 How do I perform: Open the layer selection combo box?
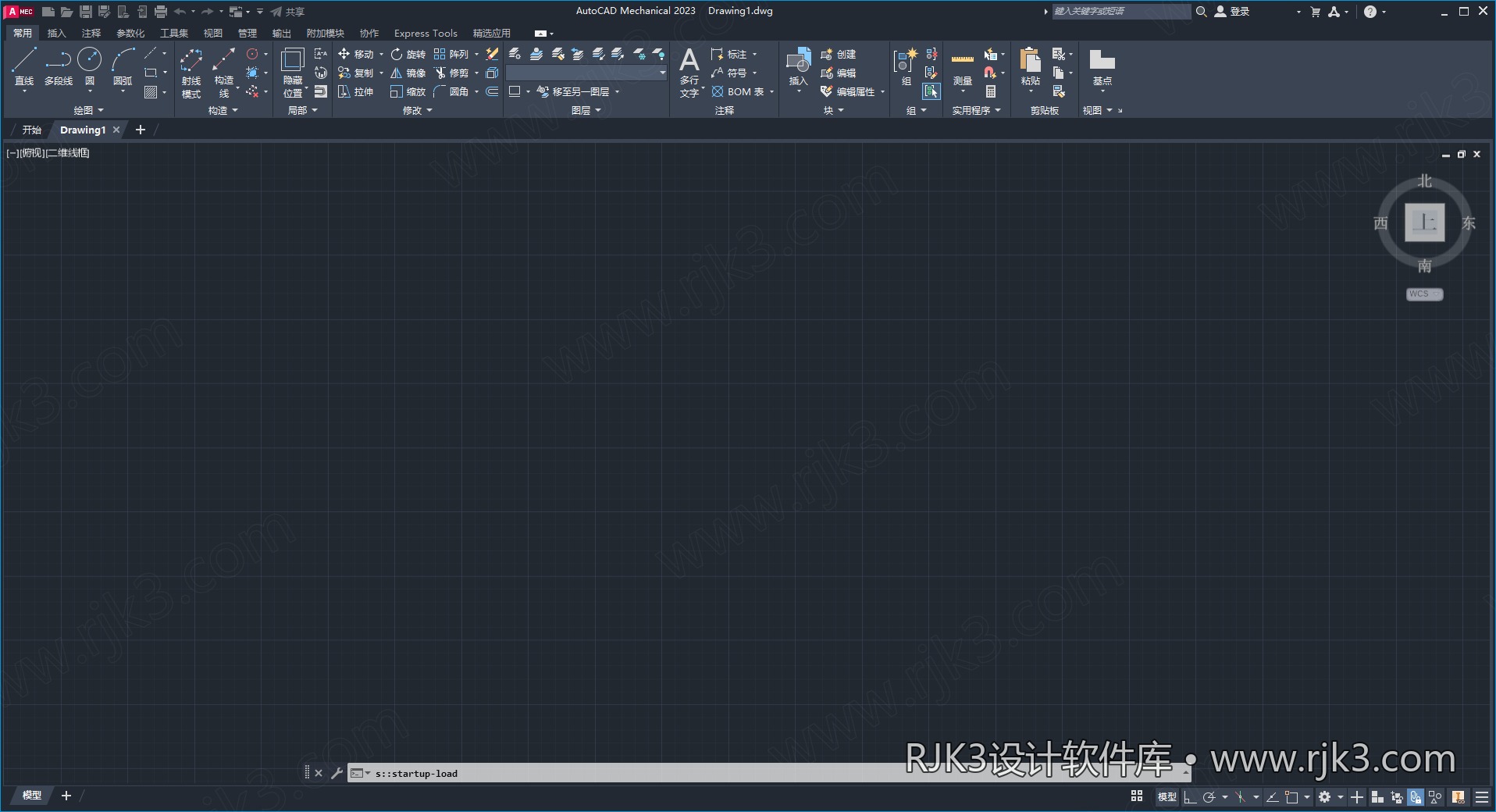click(x=586, y=73)
